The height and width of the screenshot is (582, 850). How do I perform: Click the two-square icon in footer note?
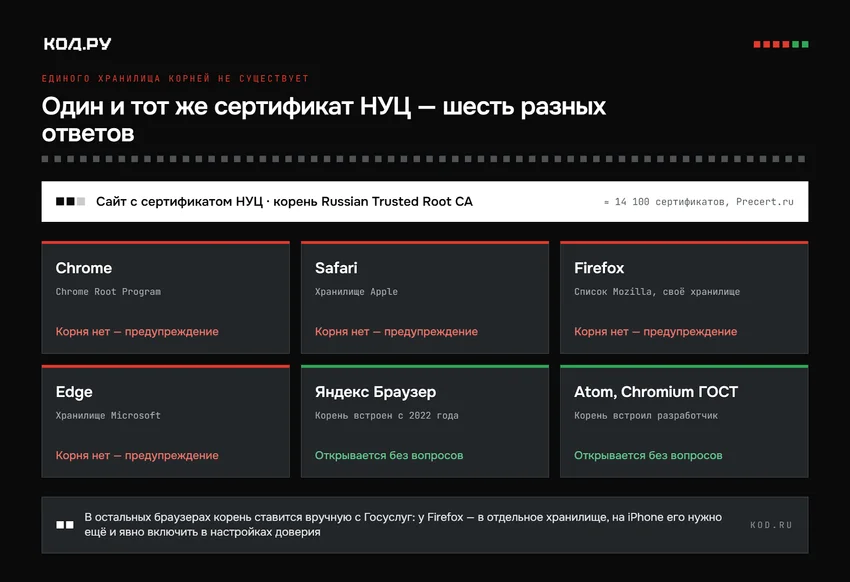point(65,525)
